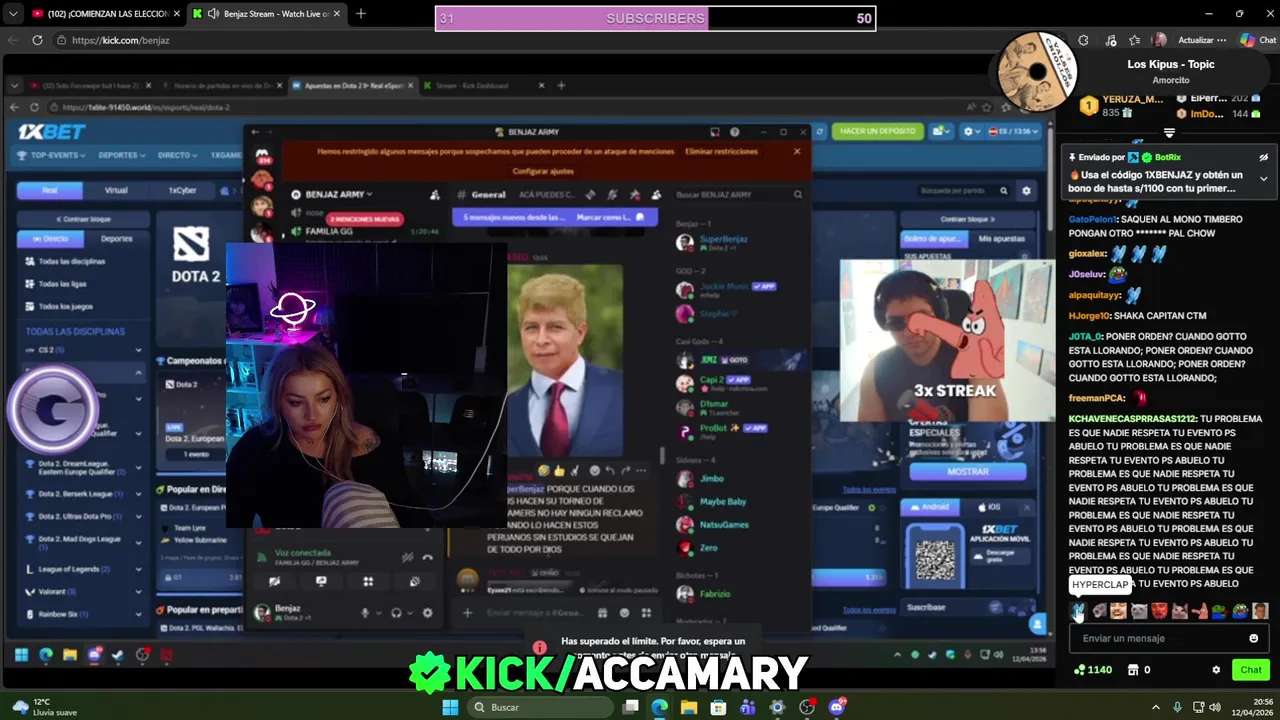Open Discord help question-mark icon
Screen dimensions: 1280x720
point(735,132)
